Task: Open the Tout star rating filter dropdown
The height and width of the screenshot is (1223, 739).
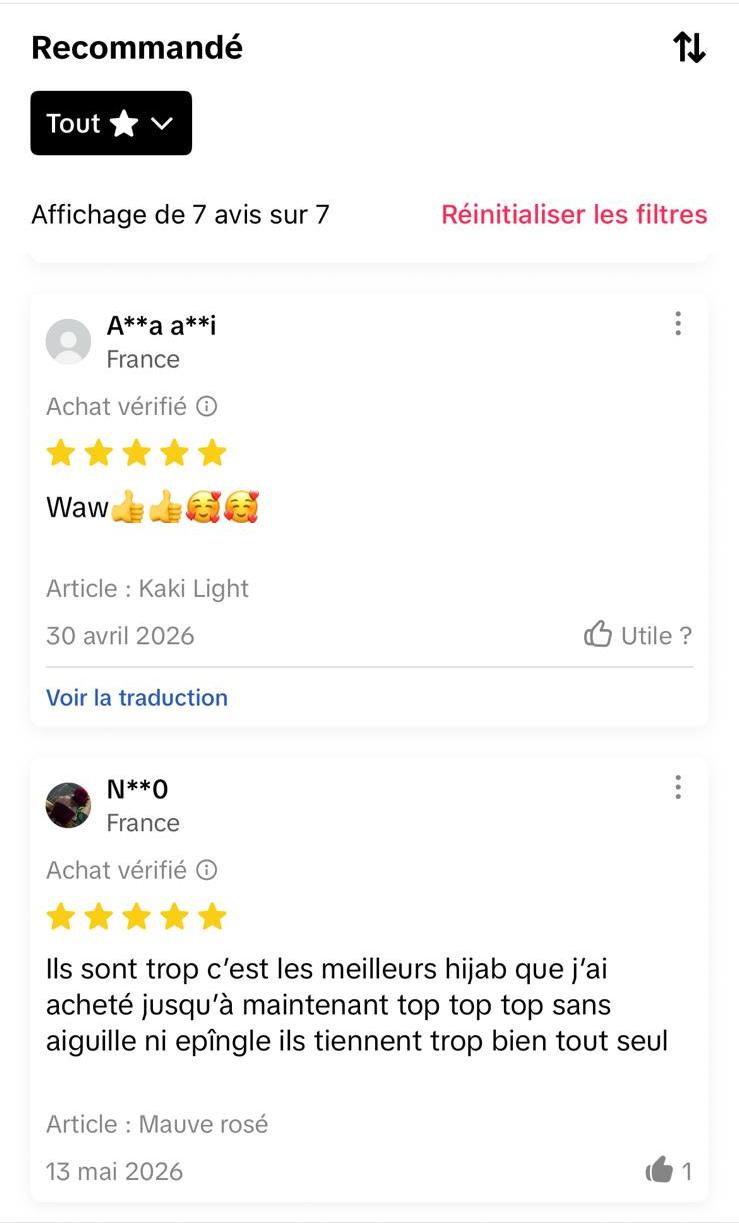Action: tap(111, 123)
